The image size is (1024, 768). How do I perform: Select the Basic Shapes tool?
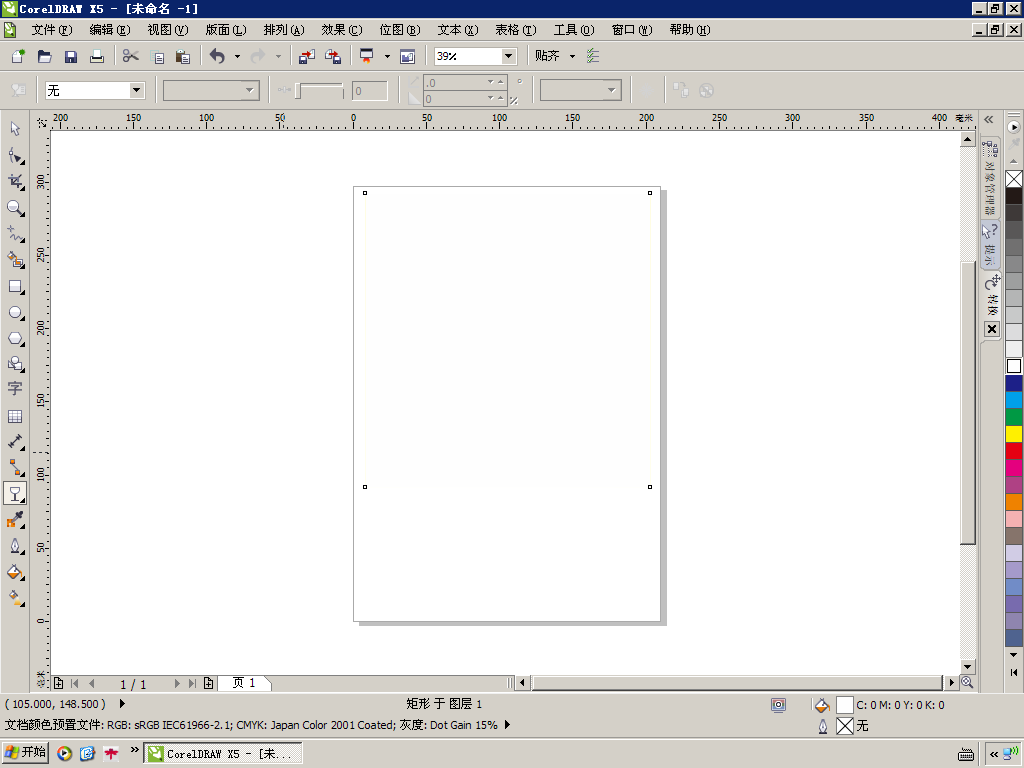(x=15, y=364)
